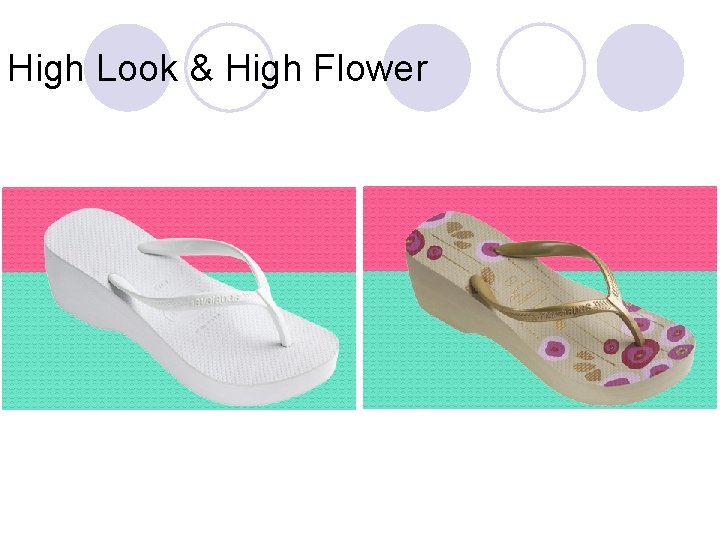Click the ampersand in the slide title
This screenshot has height=540, width=720.
point(202,68)
